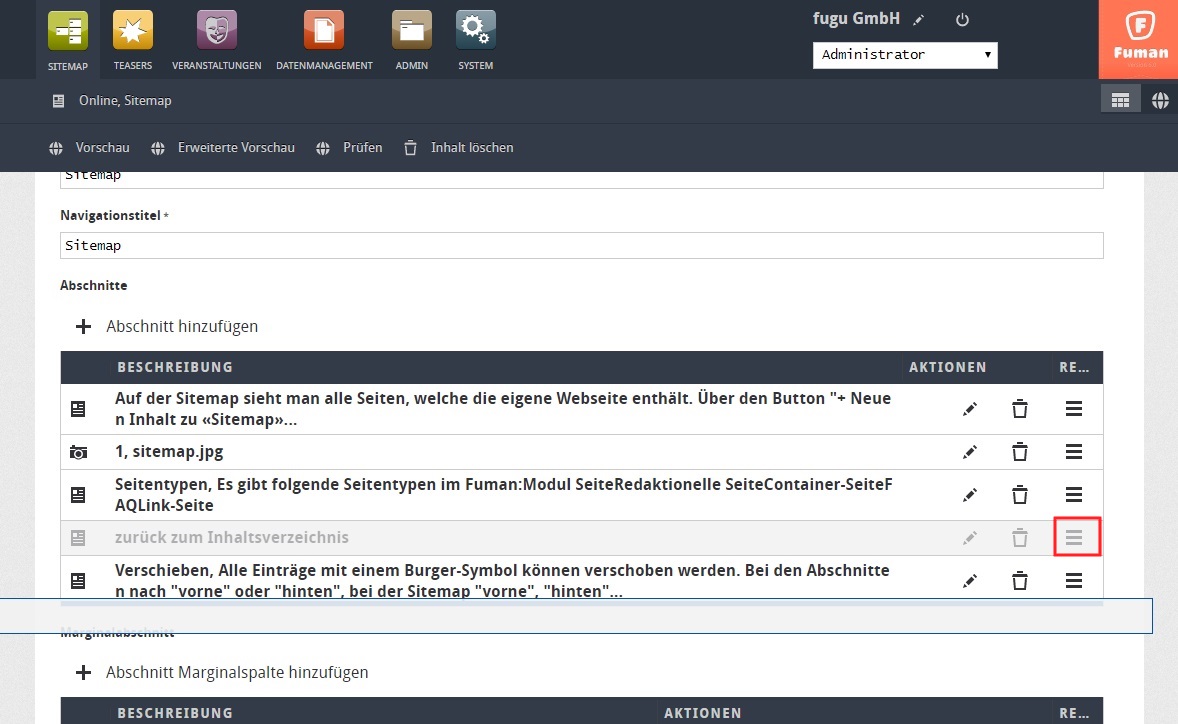Switch to the grid view toggle
Image resolution: width=1178 pixels, height=724 pixels.
1120,100
